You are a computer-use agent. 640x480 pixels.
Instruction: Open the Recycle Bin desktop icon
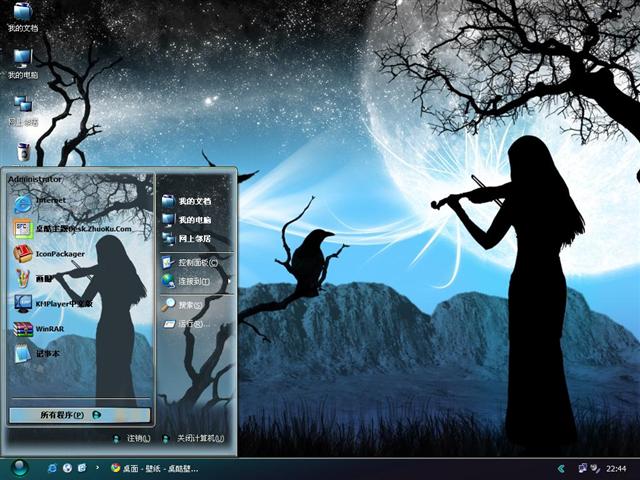click(x=24, y=152)
